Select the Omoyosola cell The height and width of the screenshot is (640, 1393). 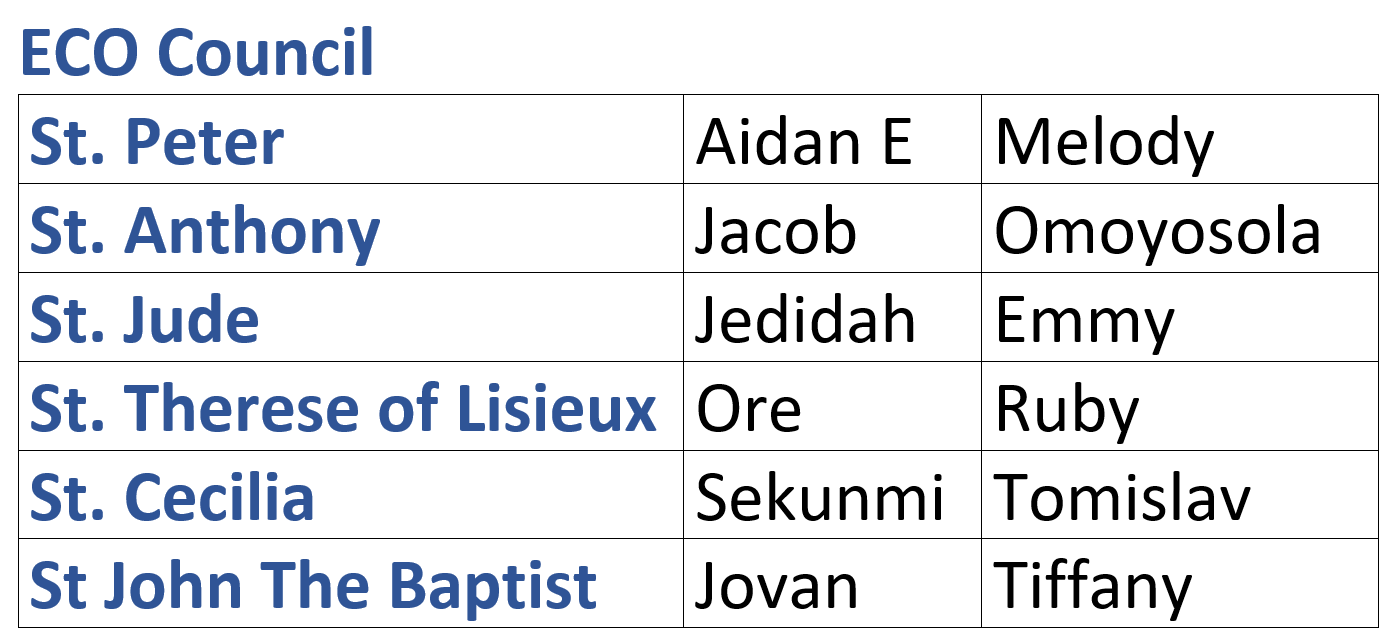(1180, 228)
